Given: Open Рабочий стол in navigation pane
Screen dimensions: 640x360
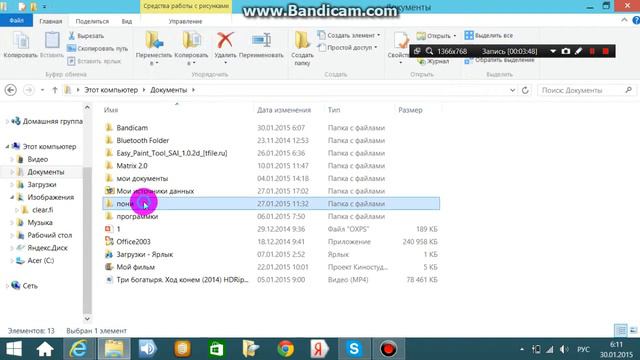Looking at the screenshot, I should click(49, 235).
